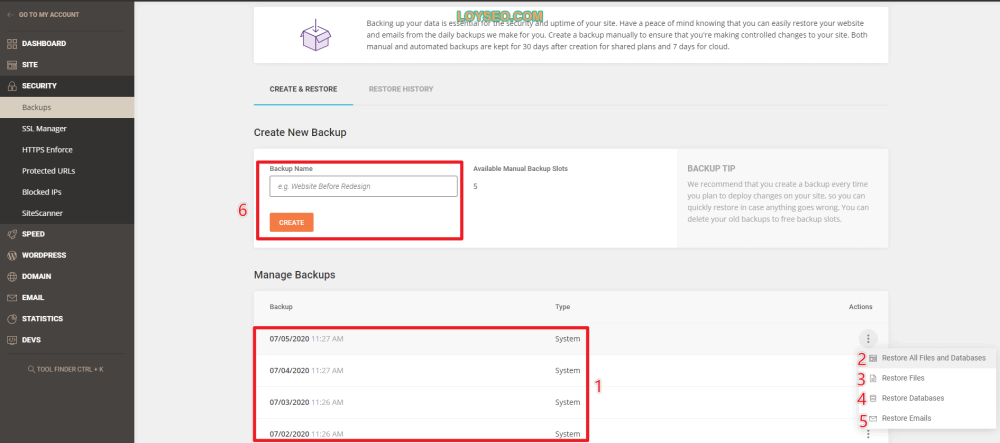Open actions menu for 07/02/2020 backup
This screenshot has width=1000, height=443.
[868, 434]
